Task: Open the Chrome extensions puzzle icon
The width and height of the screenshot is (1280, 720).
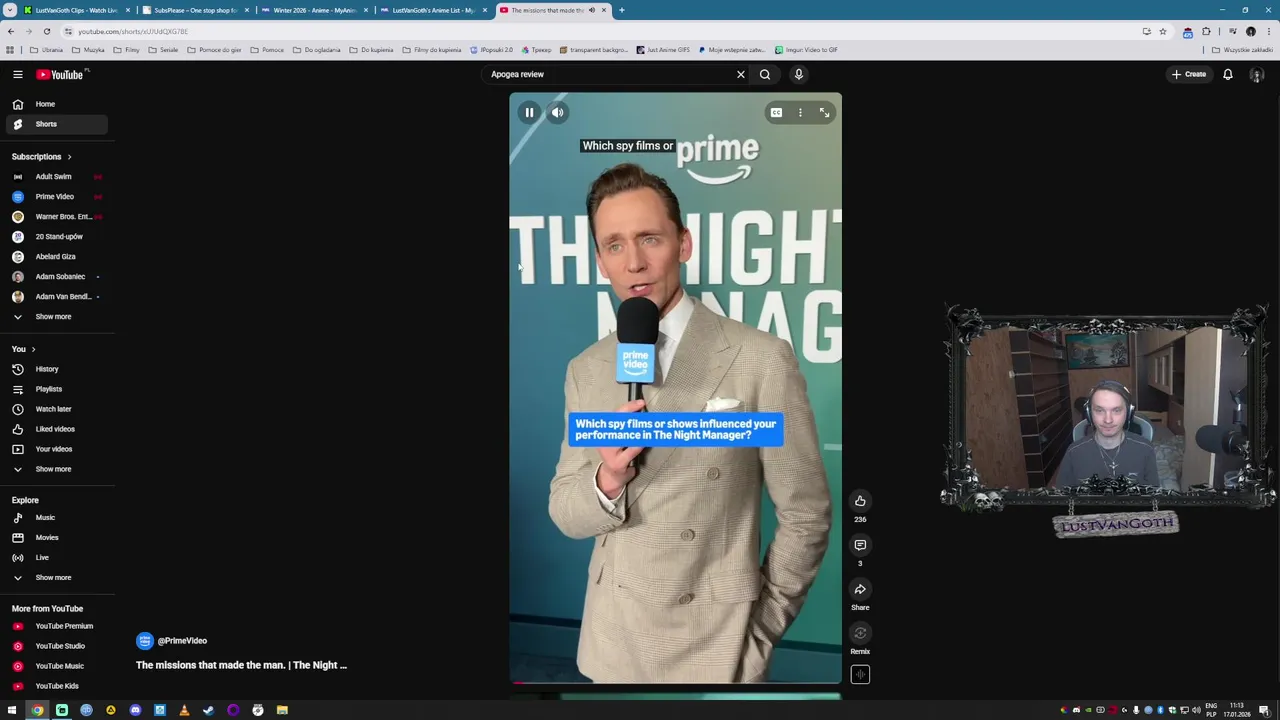Action: click(1206, 31)
